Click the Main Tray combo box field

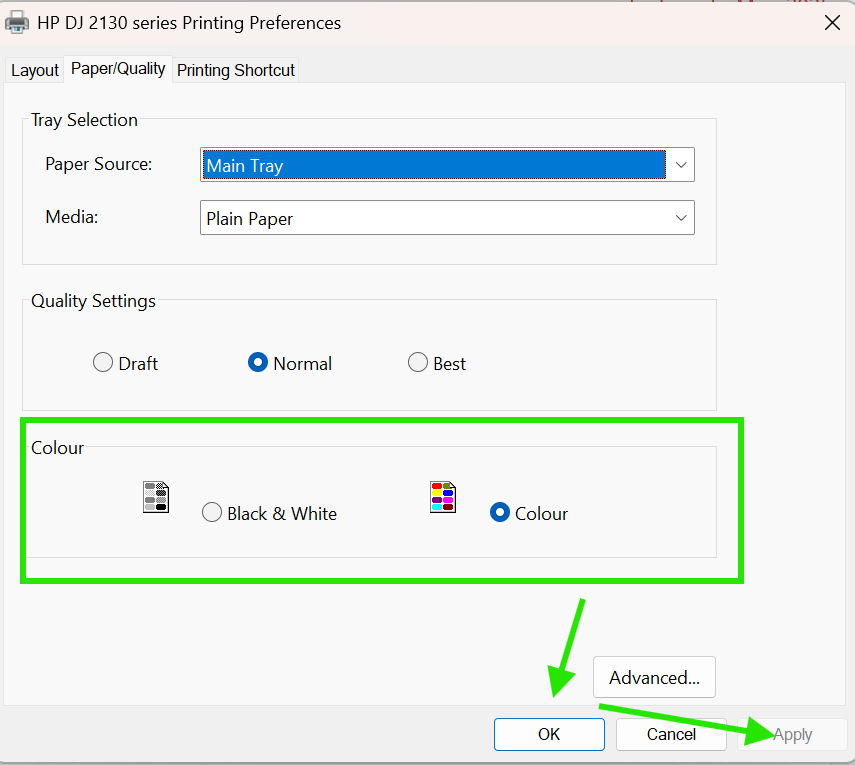(x=447, y=165)
